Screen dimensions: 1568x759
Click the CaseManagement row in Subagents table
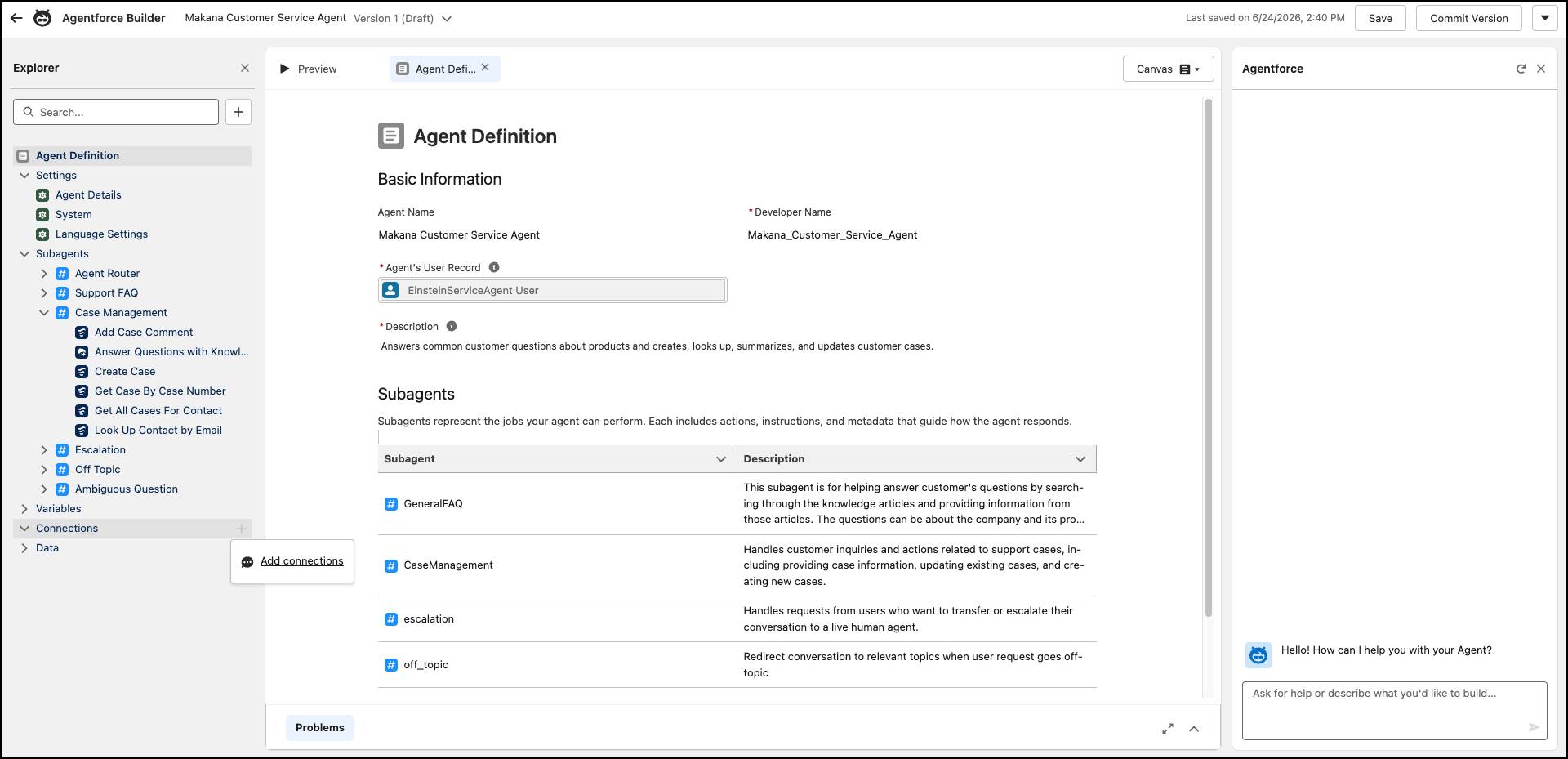point(737,565)
